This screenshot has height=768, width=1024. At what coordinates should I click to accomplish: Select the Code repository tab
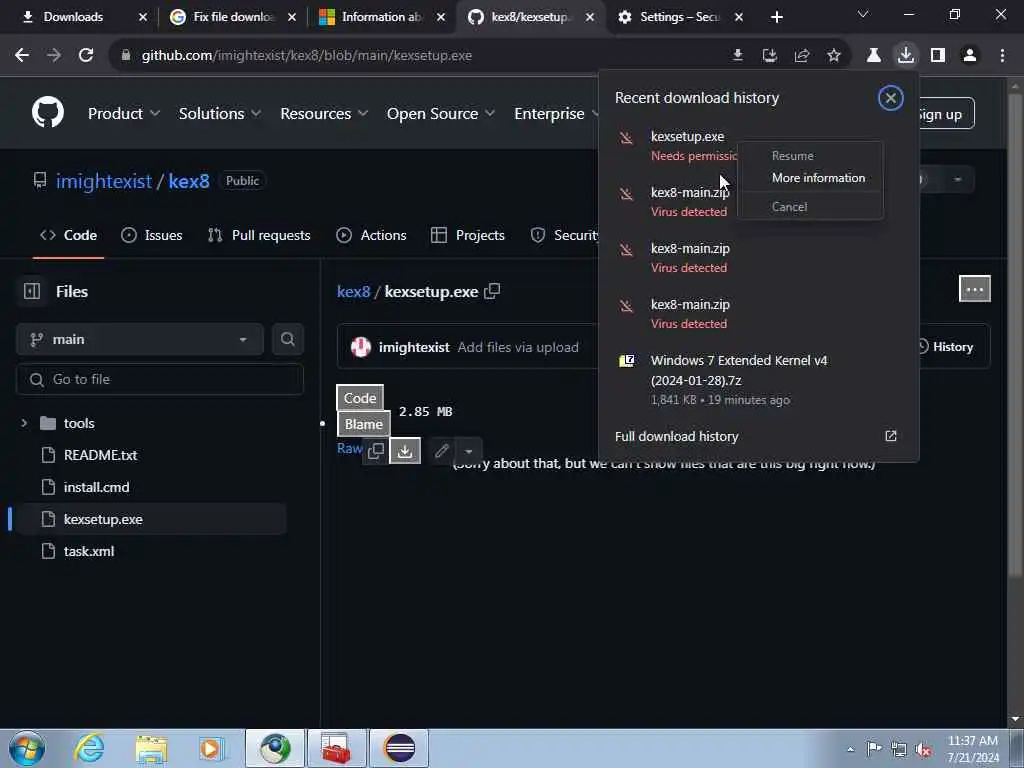pyautogui.click(x=69, y=235)
